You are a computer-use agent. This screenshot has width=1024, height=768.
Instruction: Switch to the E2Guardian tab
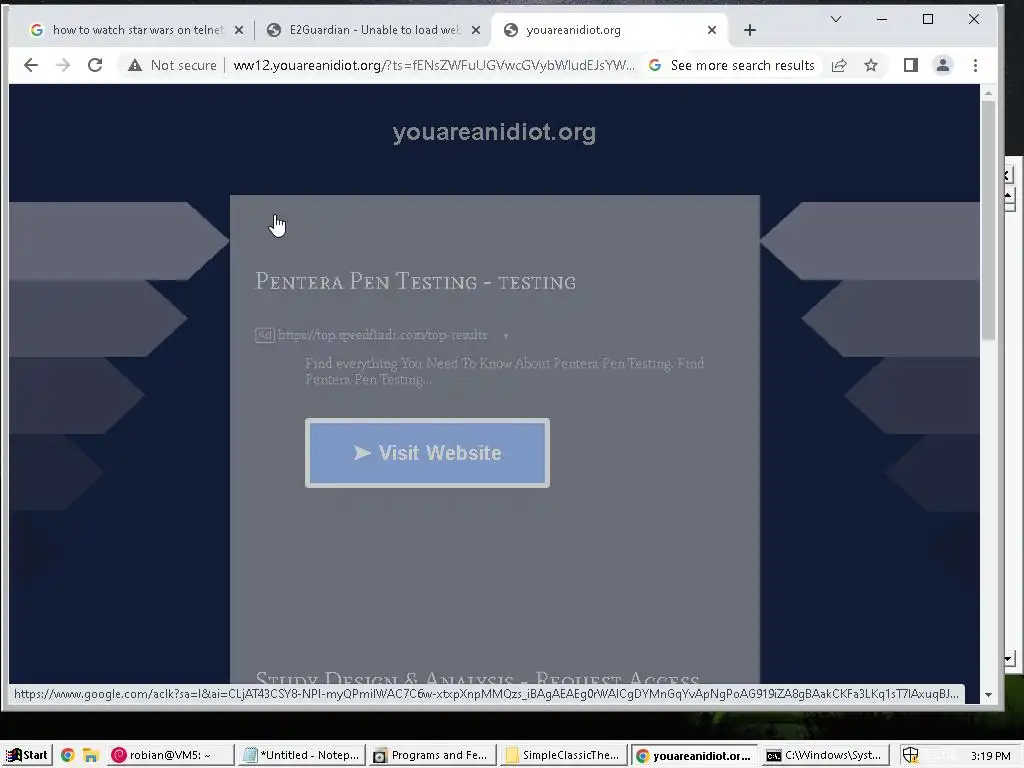(375, 30)
